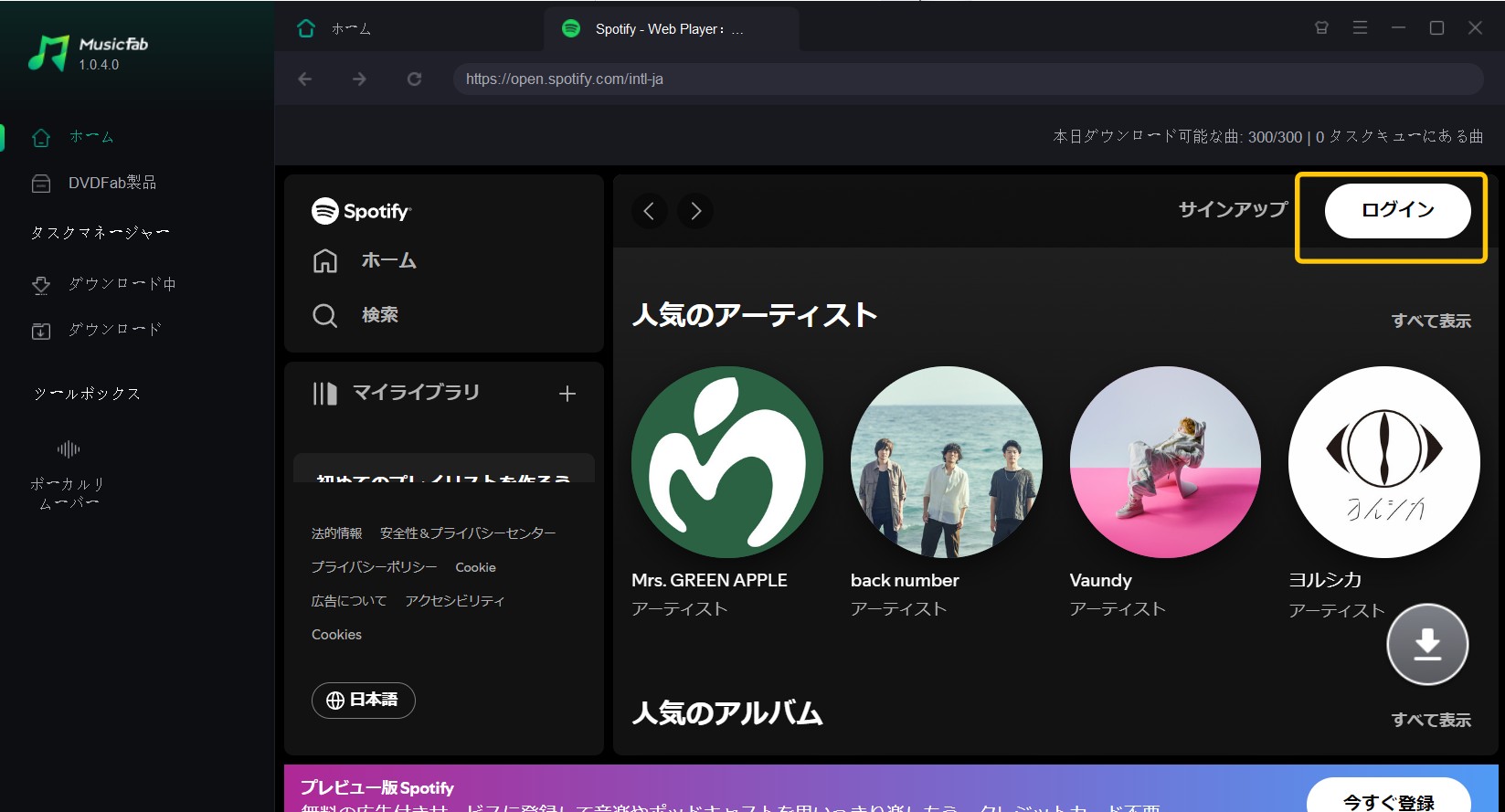Open ダウンロード中 task list
Image resolution: width=1505 pixels, height=812 pixels.
[104, 284]
